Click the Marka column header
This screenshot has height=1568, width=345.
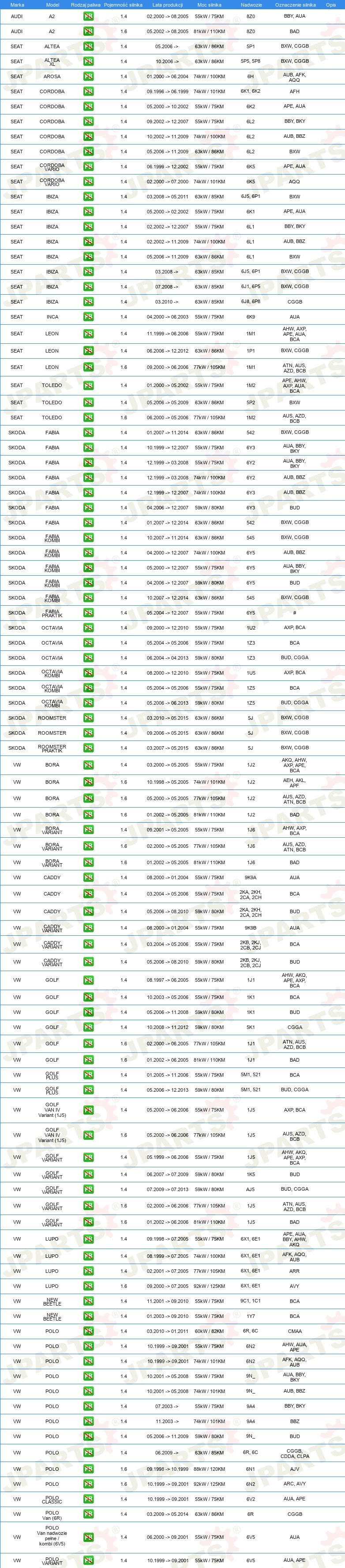click(17, 4)
